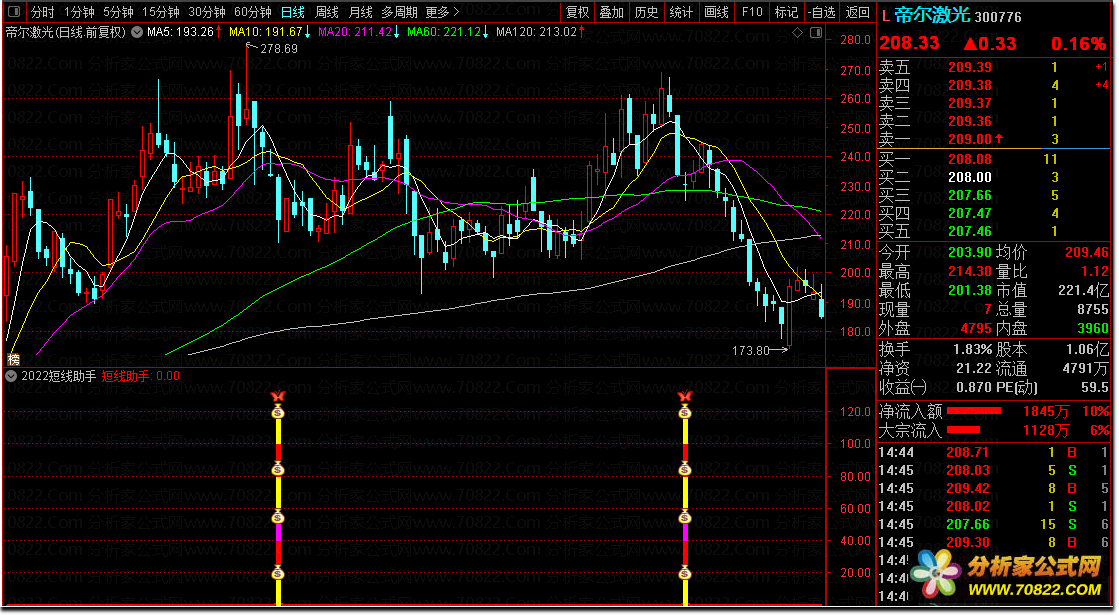Image resolution: width=1119 pixels, height=615 pixels.
Task: Click the 14:45 207.66 trade tick row
Action: (x=993, y=524)
